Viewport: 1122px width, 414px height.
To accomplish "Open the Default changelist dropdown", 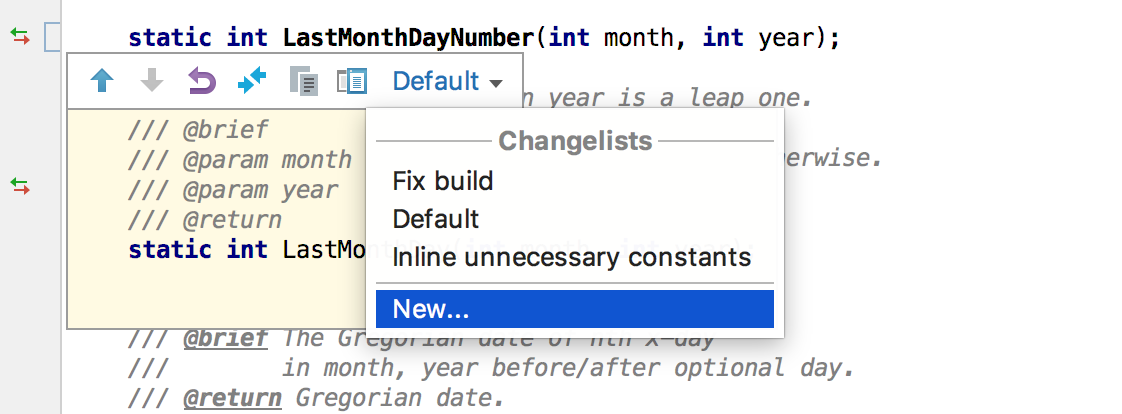I will click(x=448, y=81).
